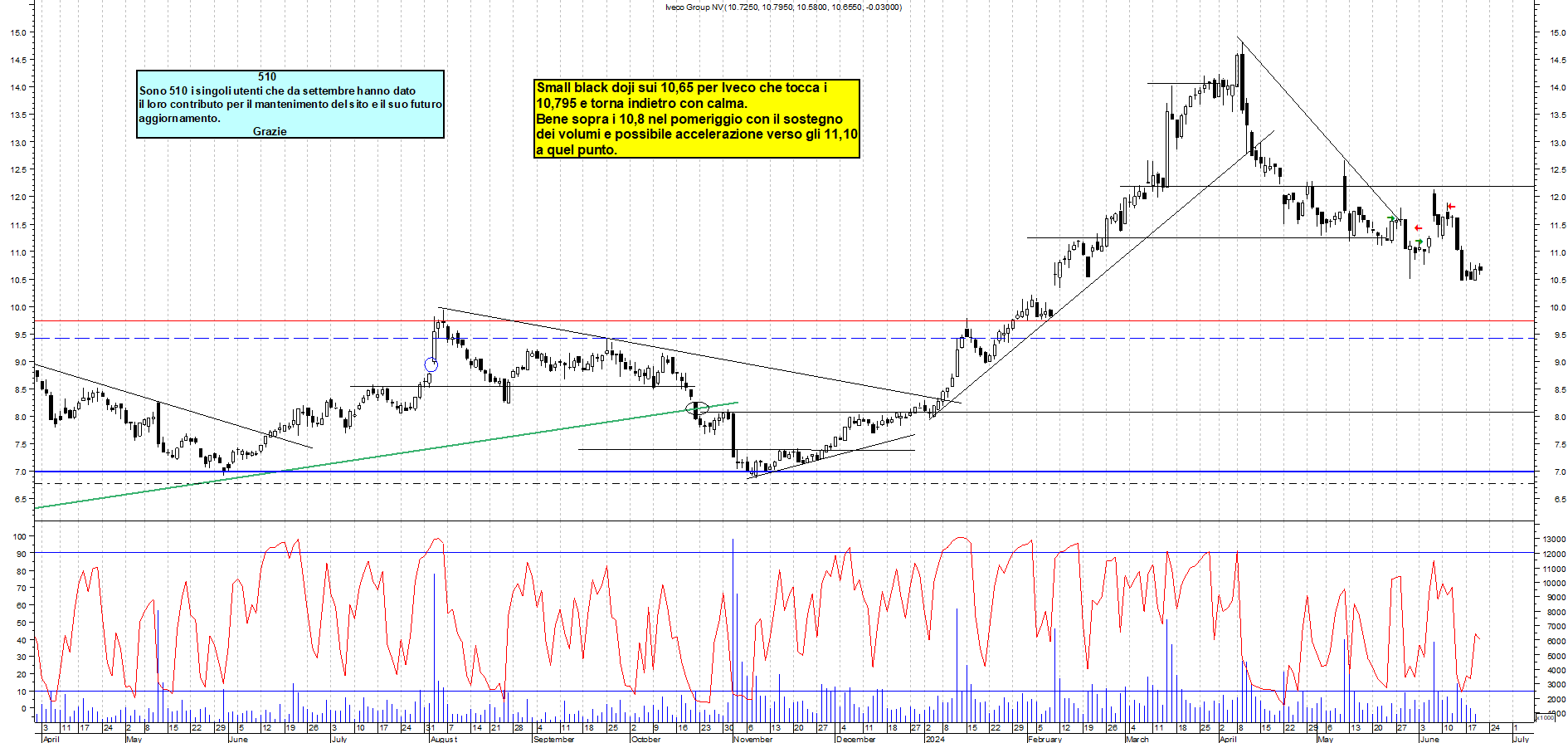This screenshot has height=743, width=1568.
Task: Click the word 'Grazie' in the cyan box
Action: 270,131
